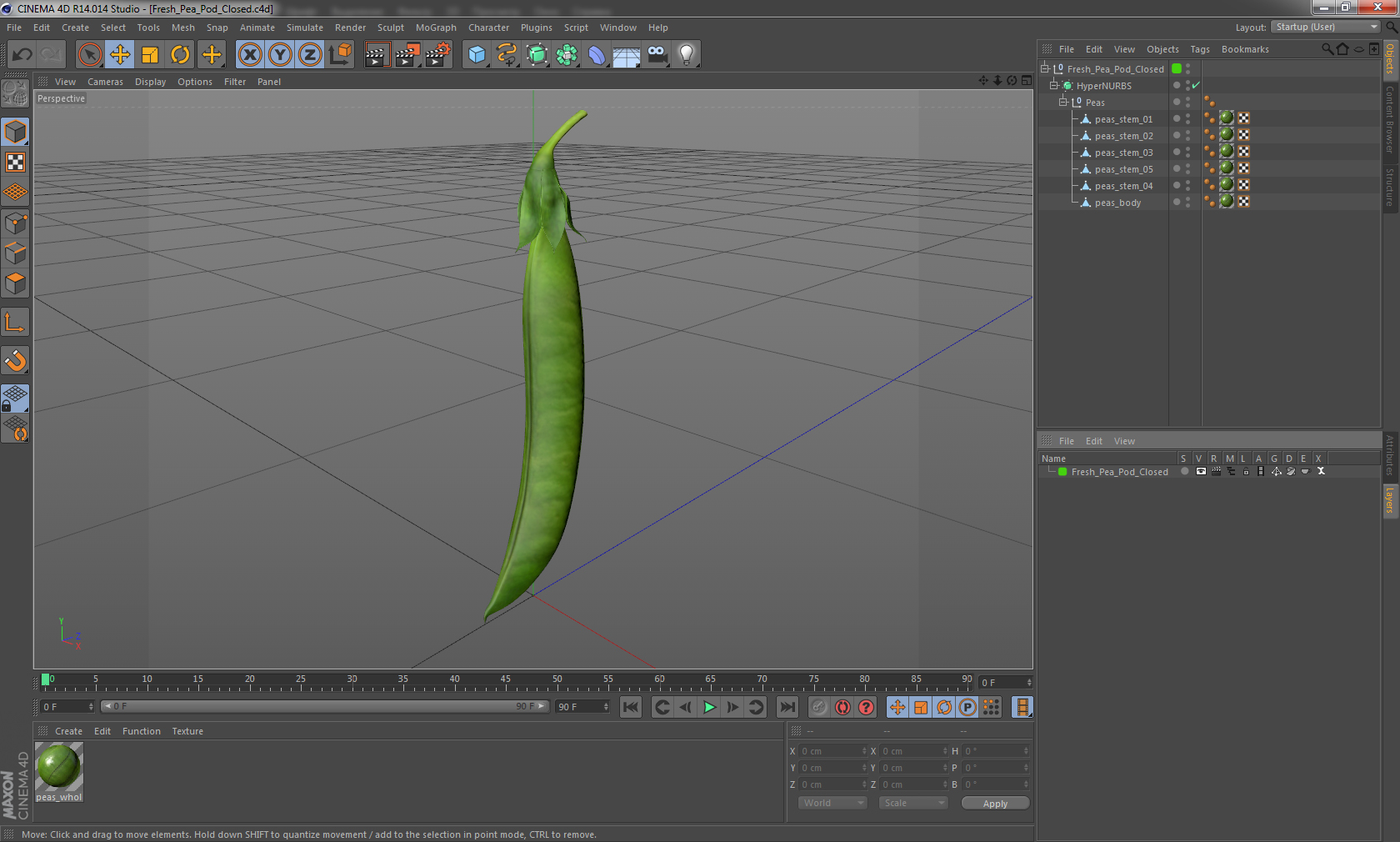This screenshot has height=842, width=1400.
Task: Toggle Autokeying button
Action: tap(842, 707)
